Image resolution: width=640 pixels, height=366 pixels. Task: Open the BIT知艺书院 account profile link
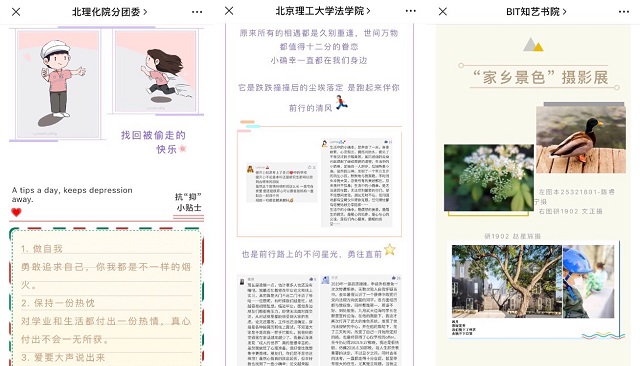click(x=536, y=11)
